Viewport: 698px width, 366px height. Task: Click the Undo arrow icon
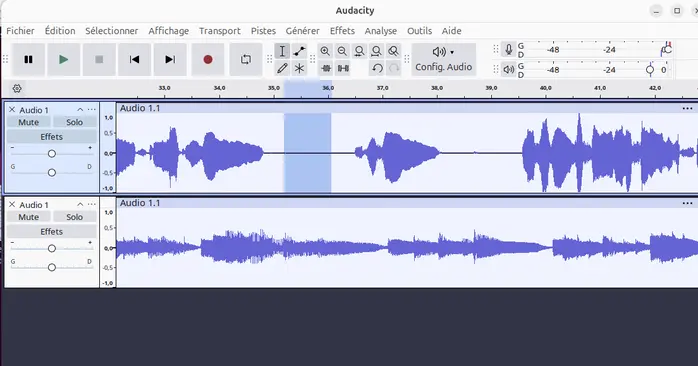click(377, 68)
